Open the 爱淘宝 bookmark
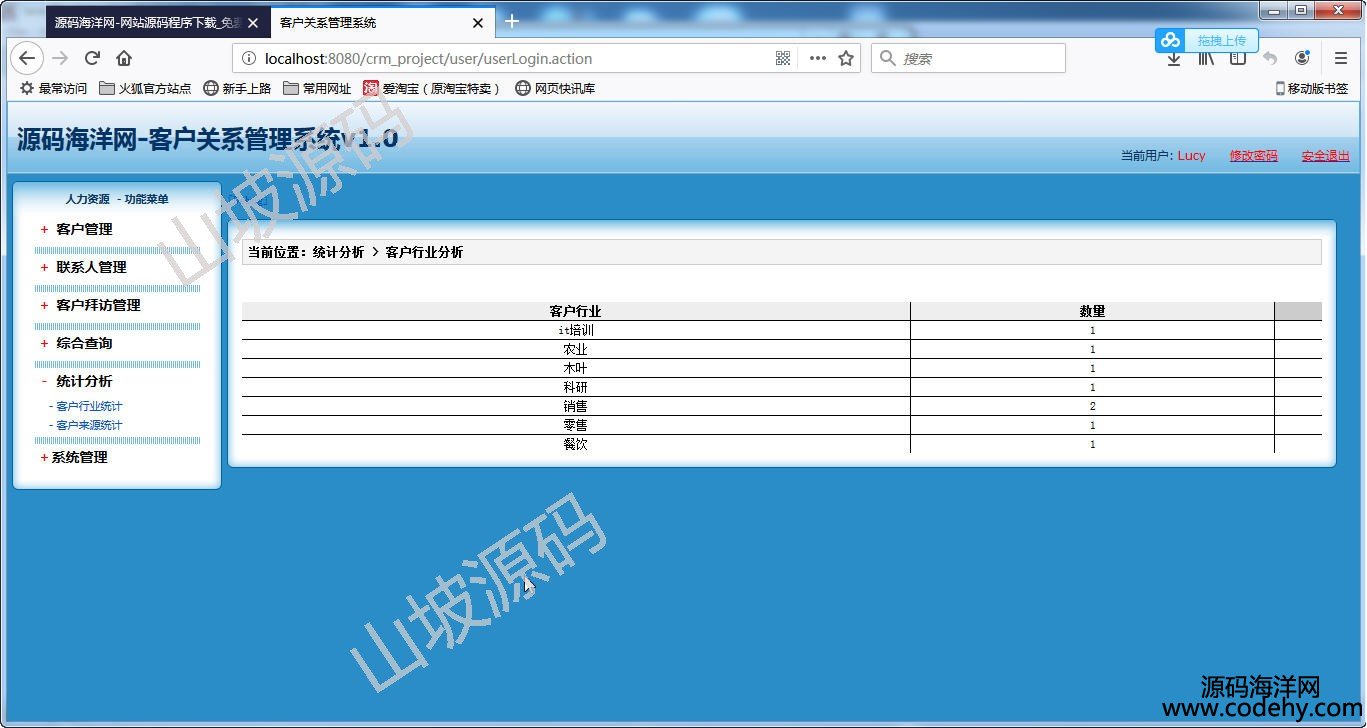This screenshot has width=1367, height=728. 431,89
